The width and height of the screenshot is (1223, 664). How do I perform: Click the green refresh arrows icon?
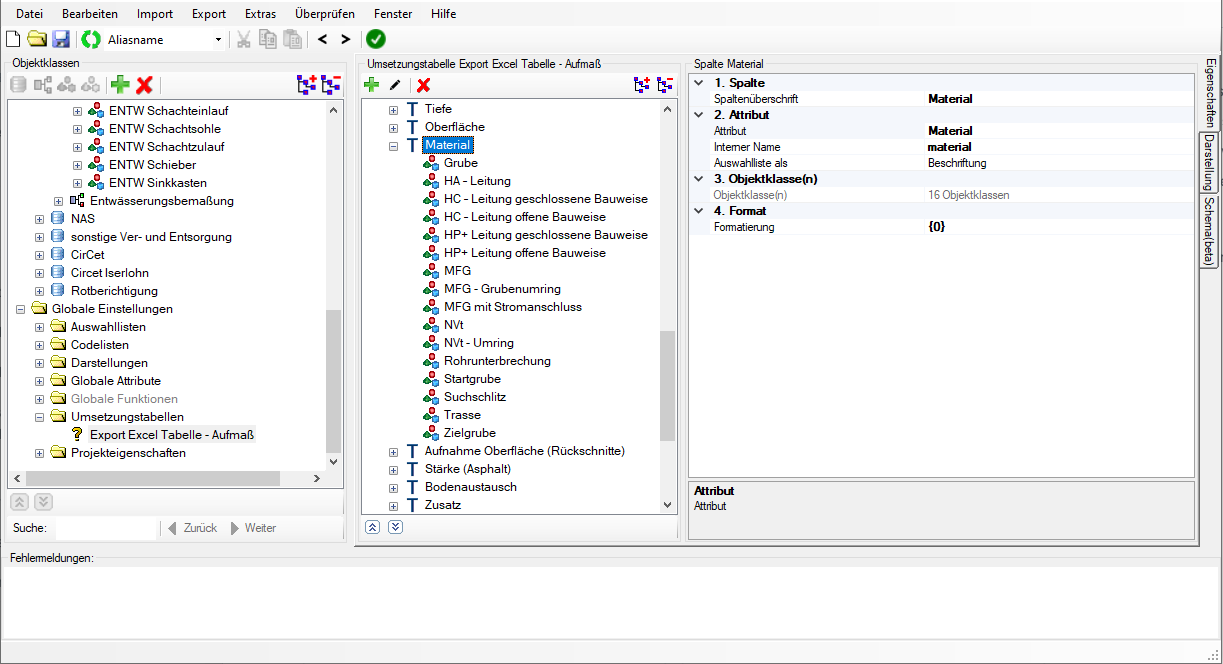click(x=92, y=39)
